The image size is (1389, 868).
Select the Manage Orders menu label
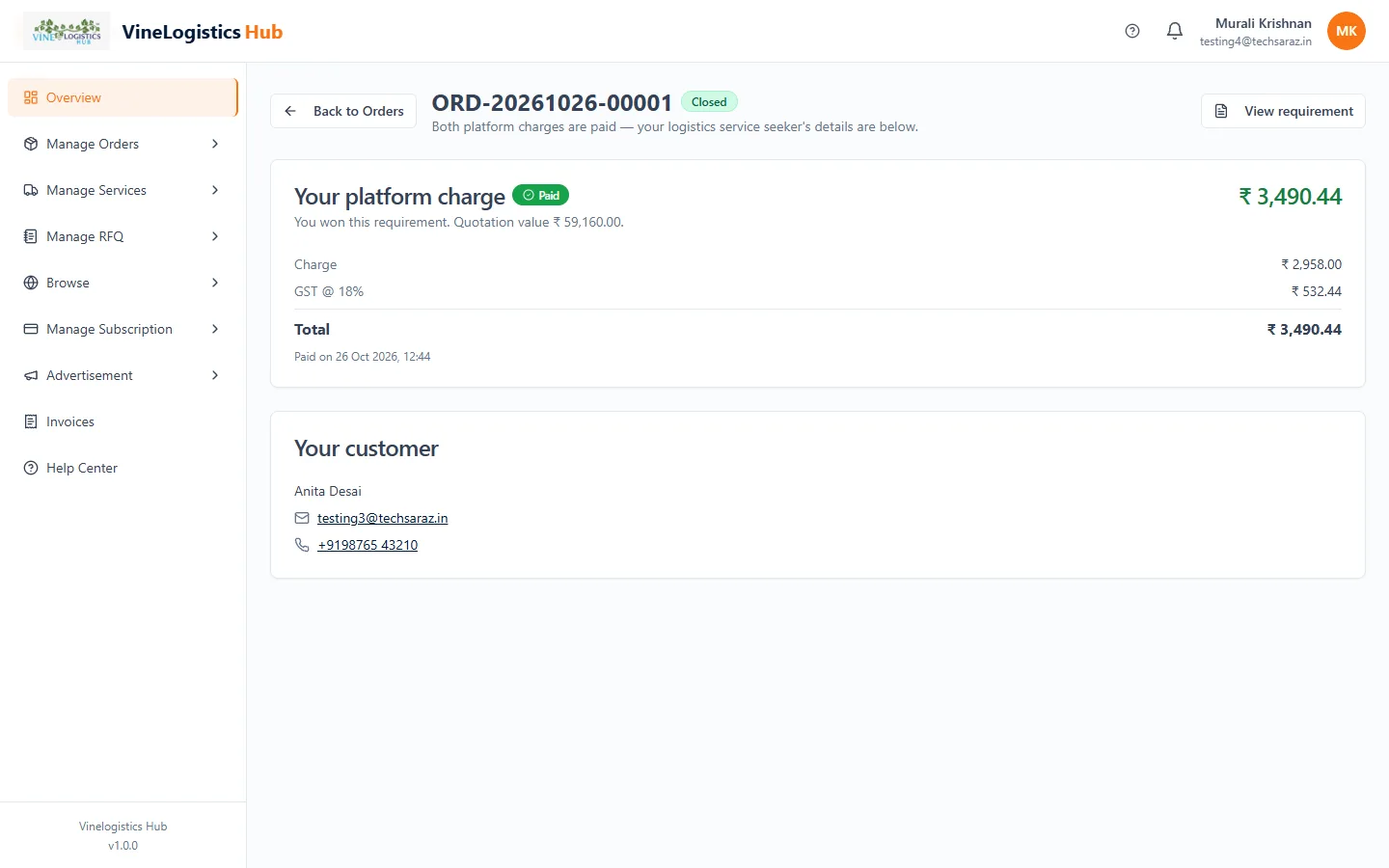pyautogui.click(x=93, y=144)
